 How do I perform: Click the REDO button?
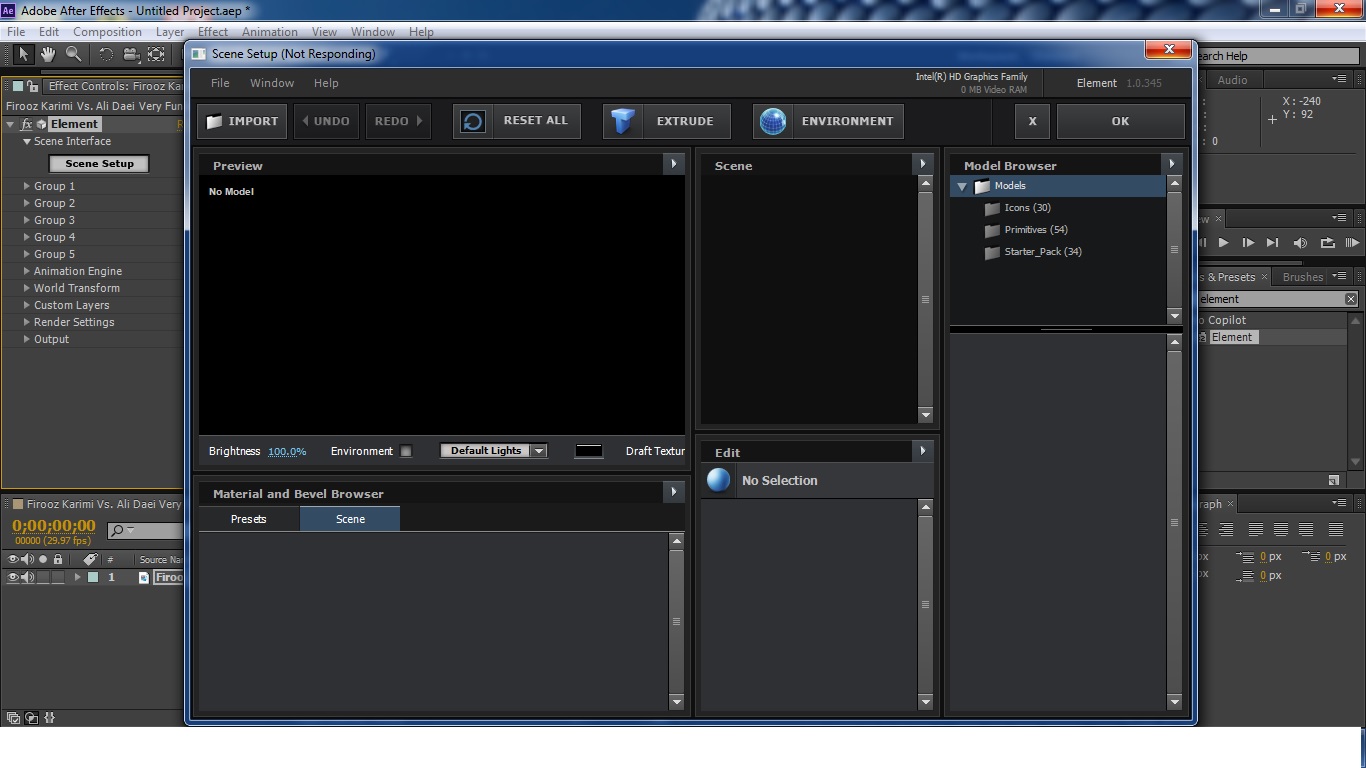398,121
